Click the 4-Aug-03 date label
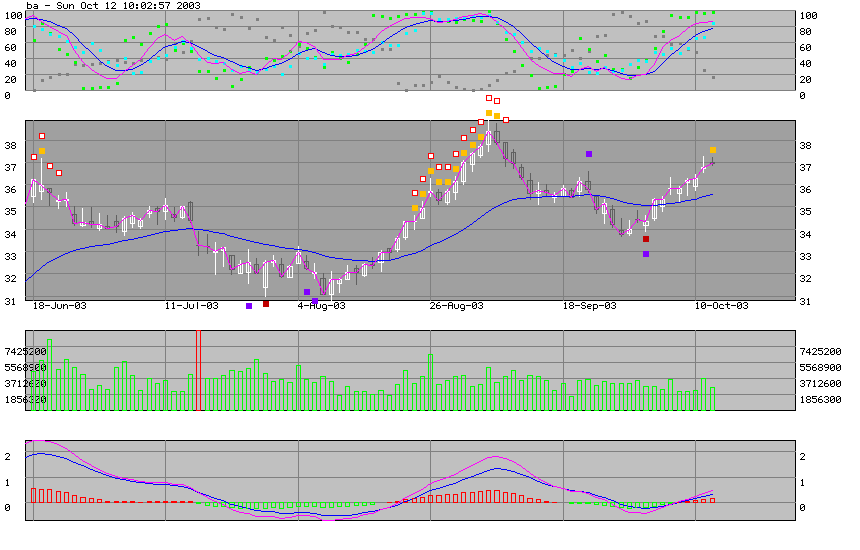The height and width of the screenshot is (550, 860). tap(322, 306)
